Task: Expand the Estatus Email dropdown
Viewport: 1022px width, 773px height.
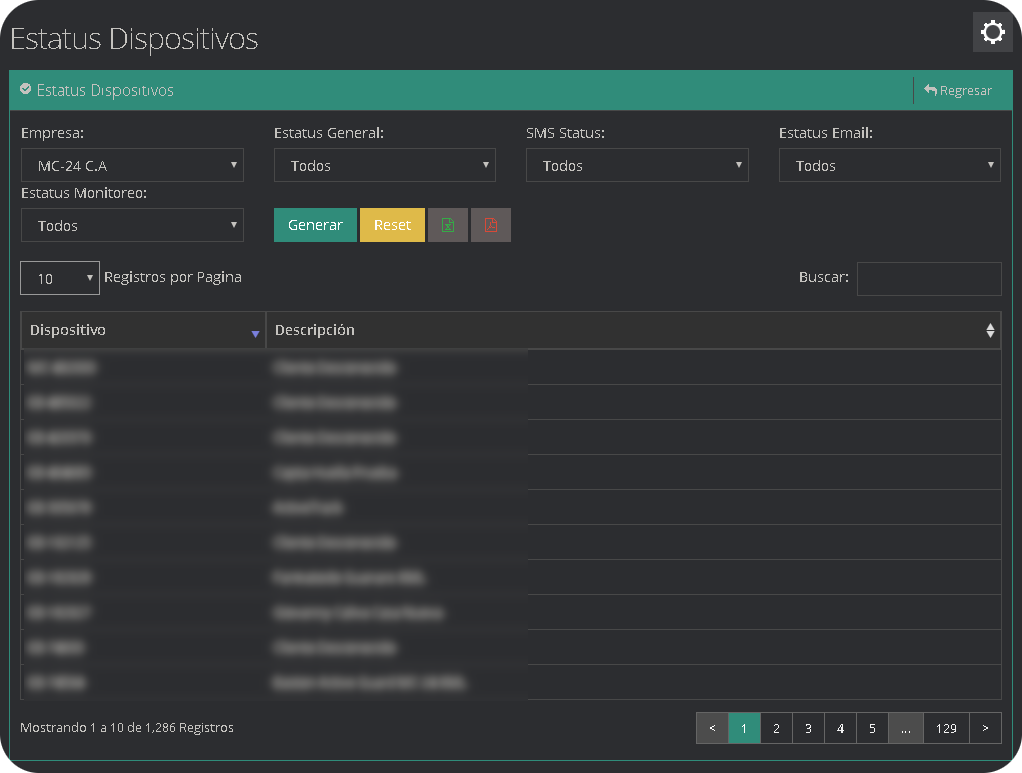Action: pyautogui.click(x=889, y=166)
